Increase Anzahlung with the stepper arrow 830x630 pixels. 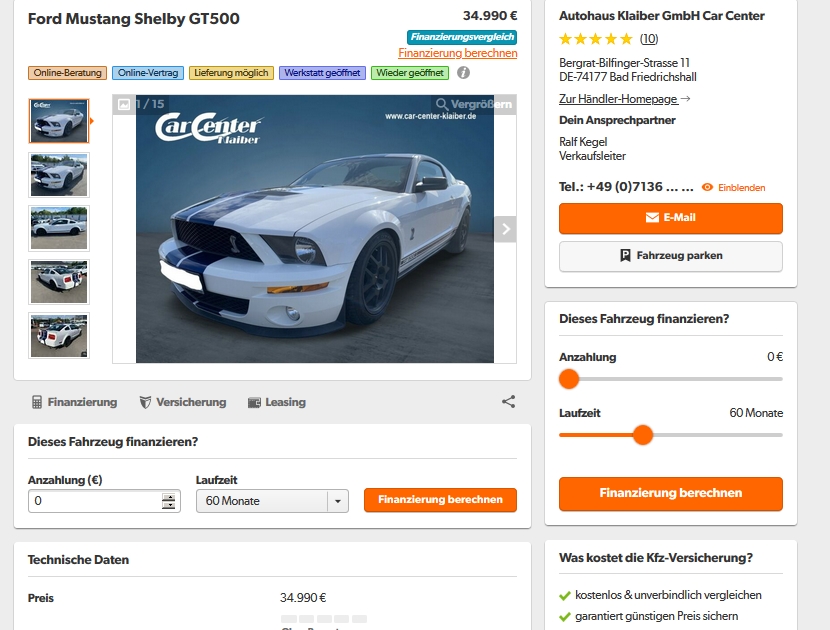[x=169, y=496]
